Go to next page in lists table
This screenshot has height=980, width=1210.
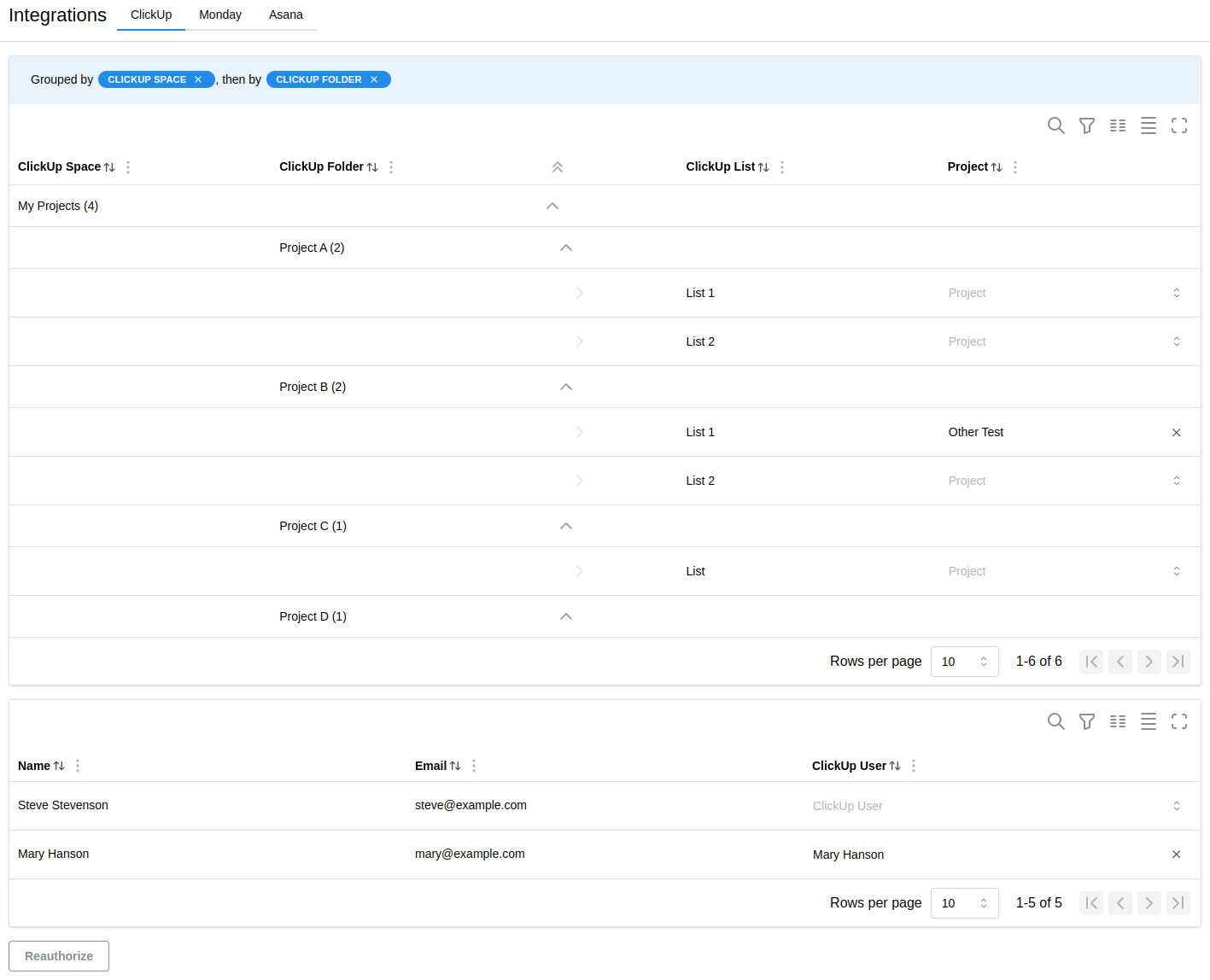click(x=1149, y=662)
